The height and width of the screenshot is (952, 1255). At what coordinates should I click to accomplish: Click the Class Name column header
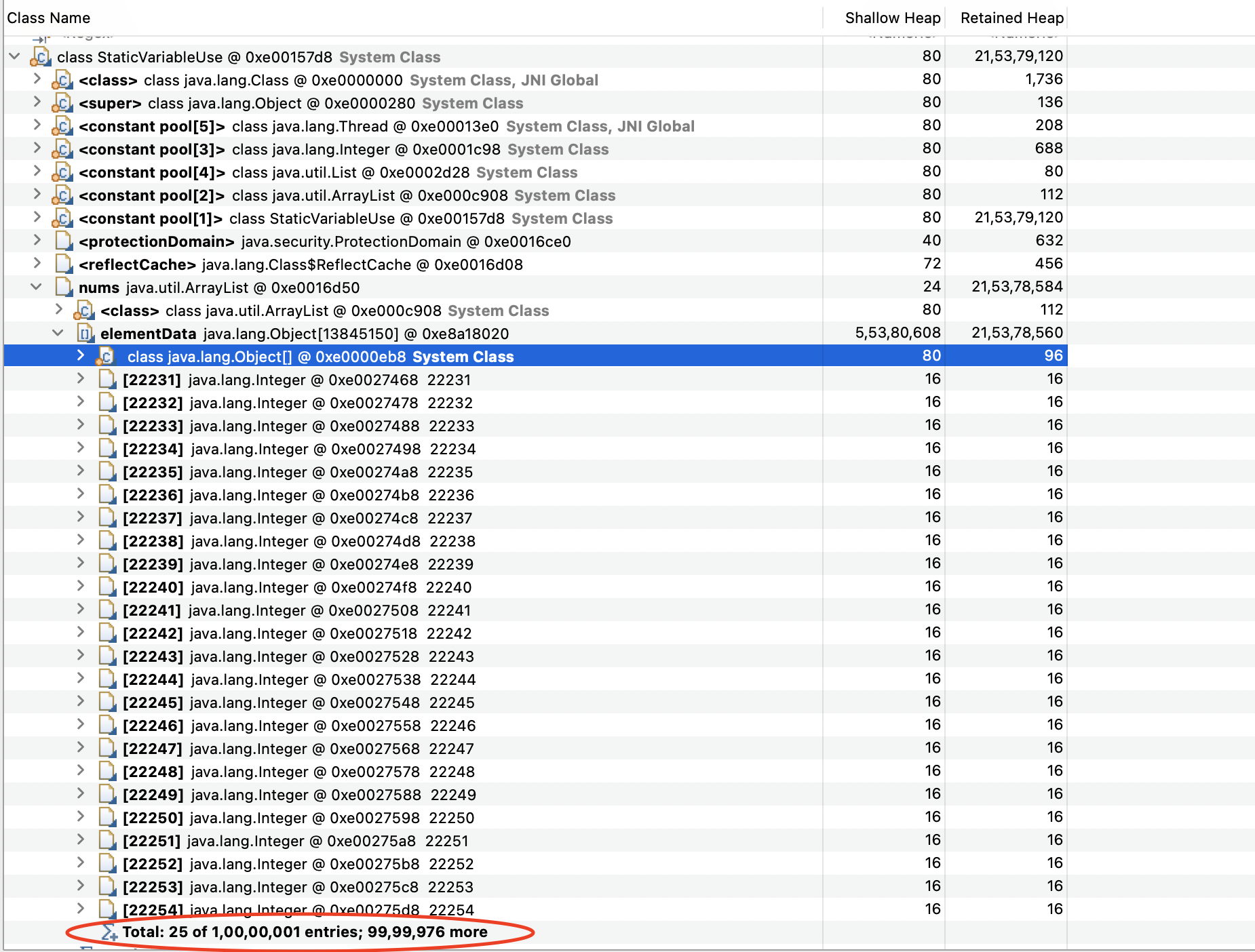48,18
